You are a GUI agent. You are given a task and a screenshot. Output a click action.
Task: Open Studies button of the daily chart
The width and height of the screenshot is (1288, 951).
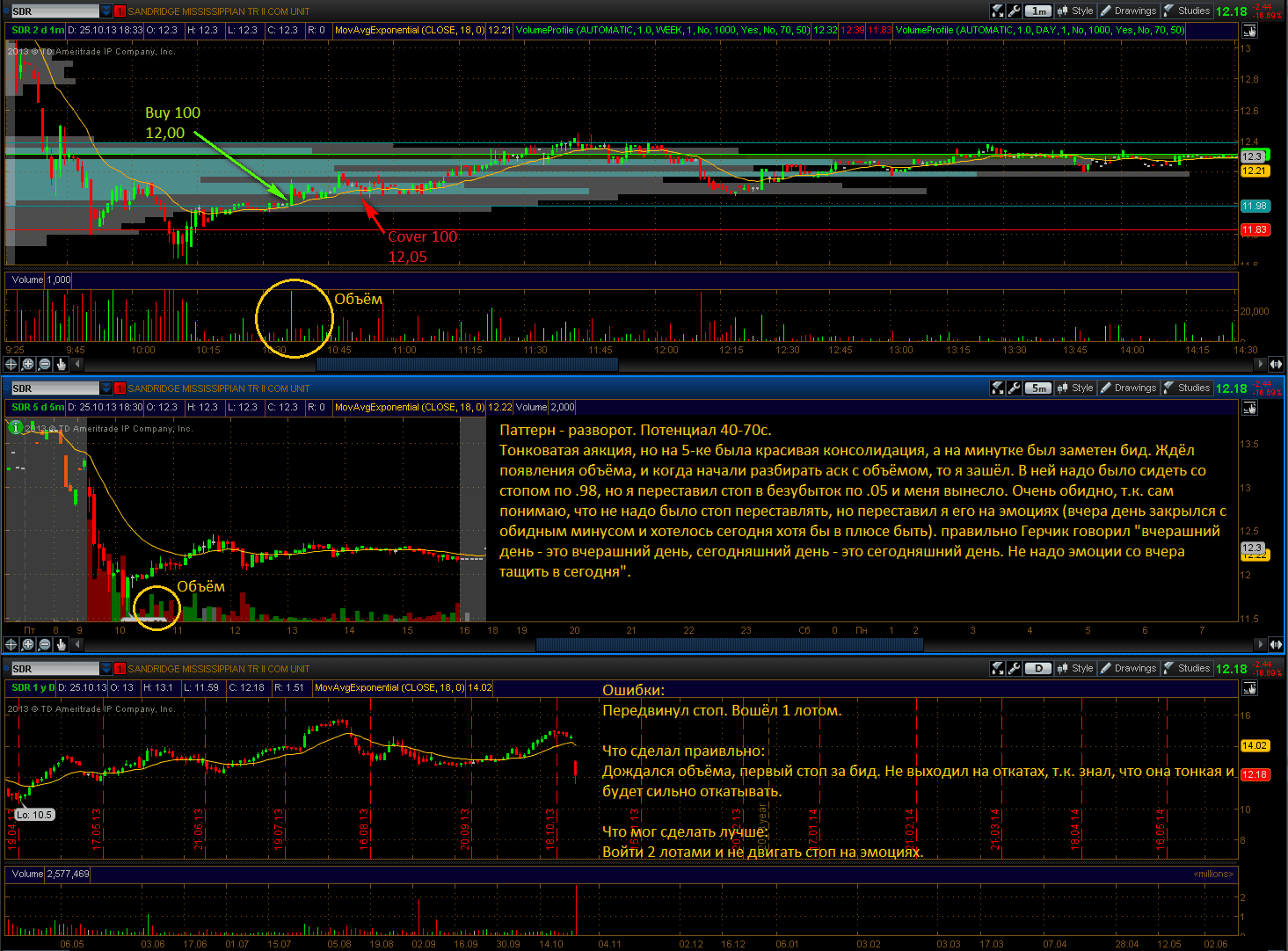(1187, 668)
